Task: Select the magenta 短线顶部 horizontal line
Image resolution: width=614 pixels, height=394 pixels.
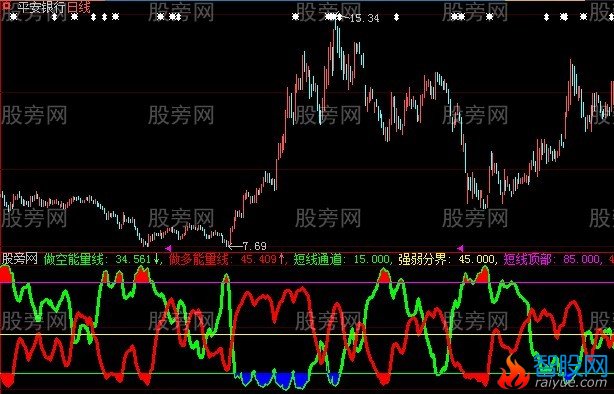Action: coord(307,282)
